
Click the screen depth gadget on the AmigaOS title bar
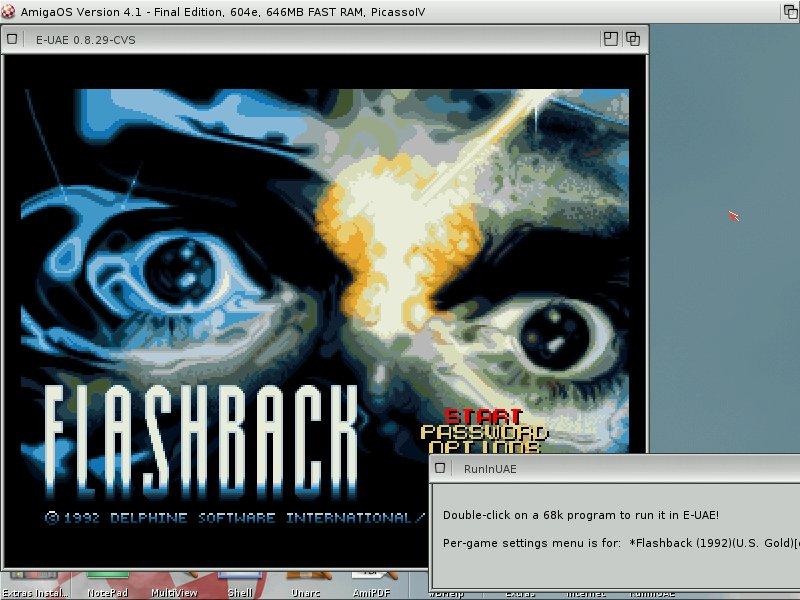coord(790,11)
